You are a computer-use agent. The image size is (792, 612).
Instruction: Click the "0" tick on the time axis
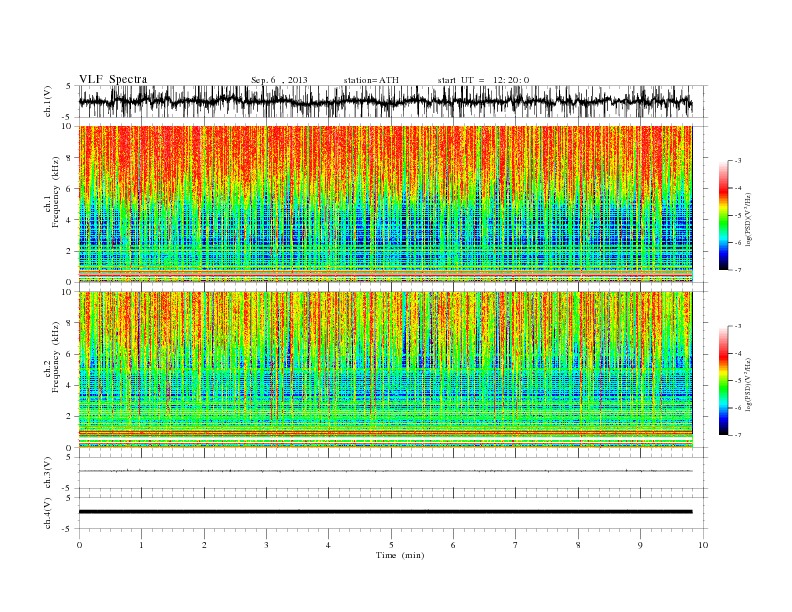[79, 545]
